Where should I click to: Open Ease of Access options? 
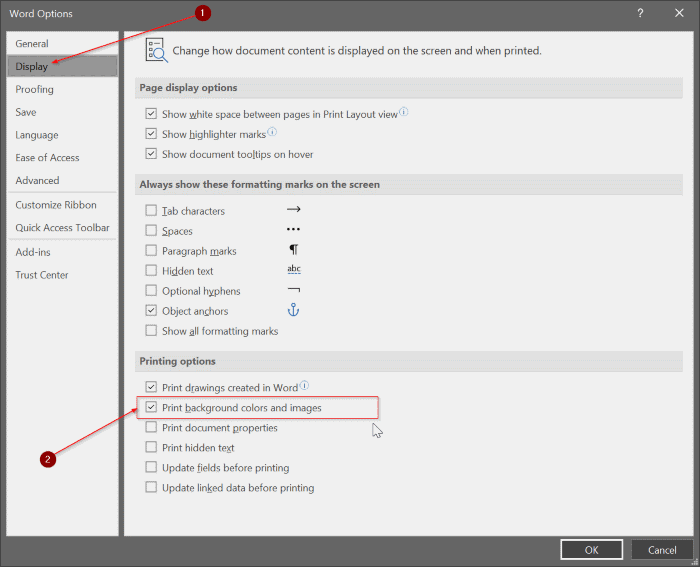click(62, 158)
